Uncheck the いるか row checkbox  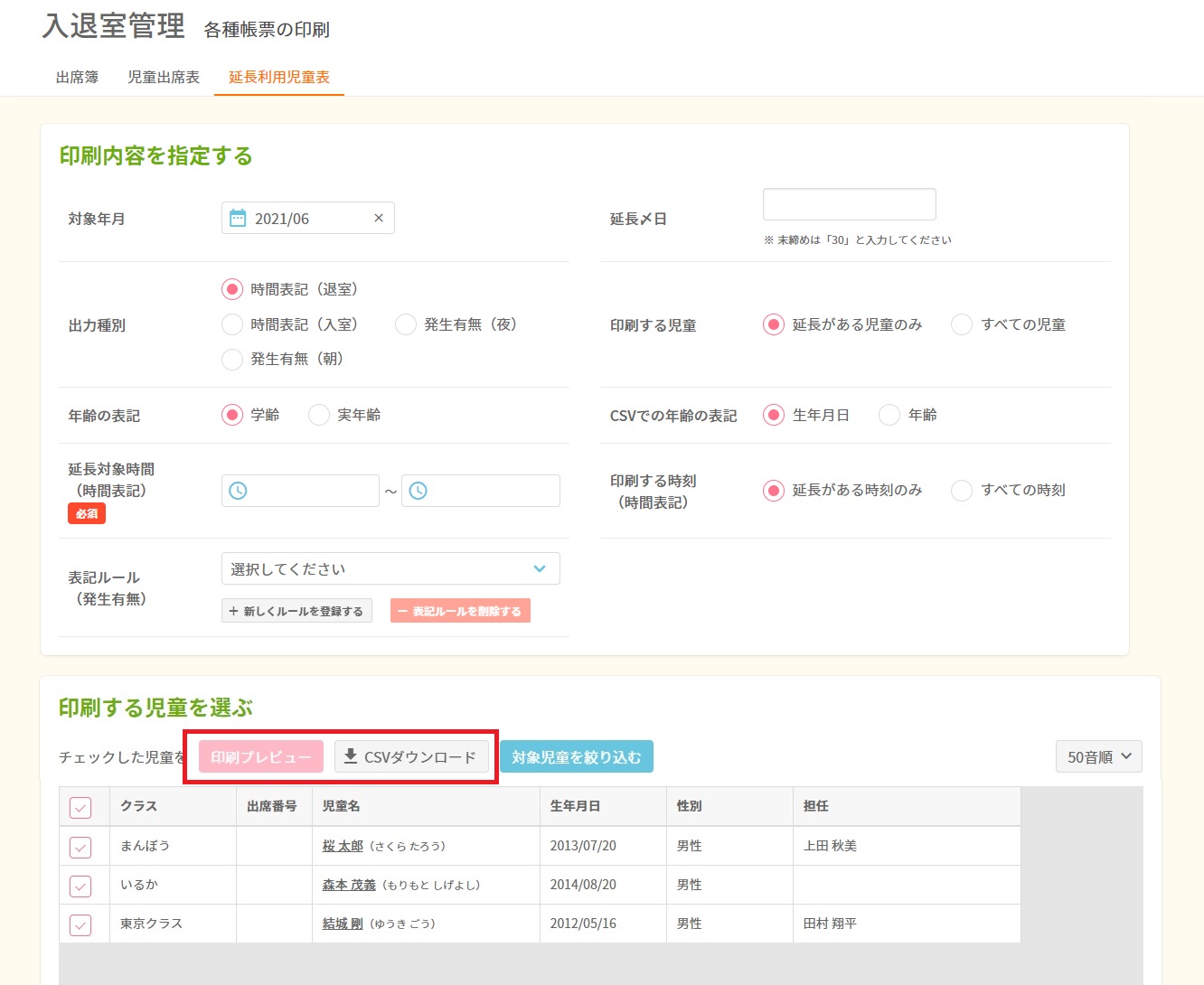[80, 886]
